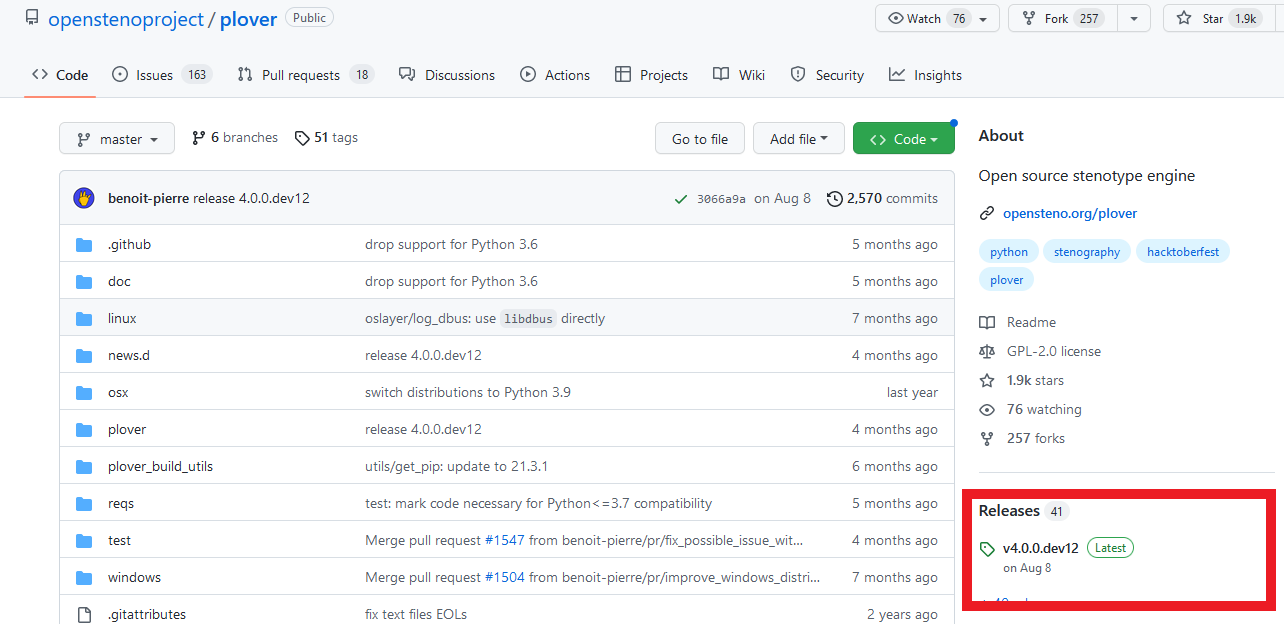Open pull request #1504 link
This screenshot has height=624, width=1284.
point(505,577)
